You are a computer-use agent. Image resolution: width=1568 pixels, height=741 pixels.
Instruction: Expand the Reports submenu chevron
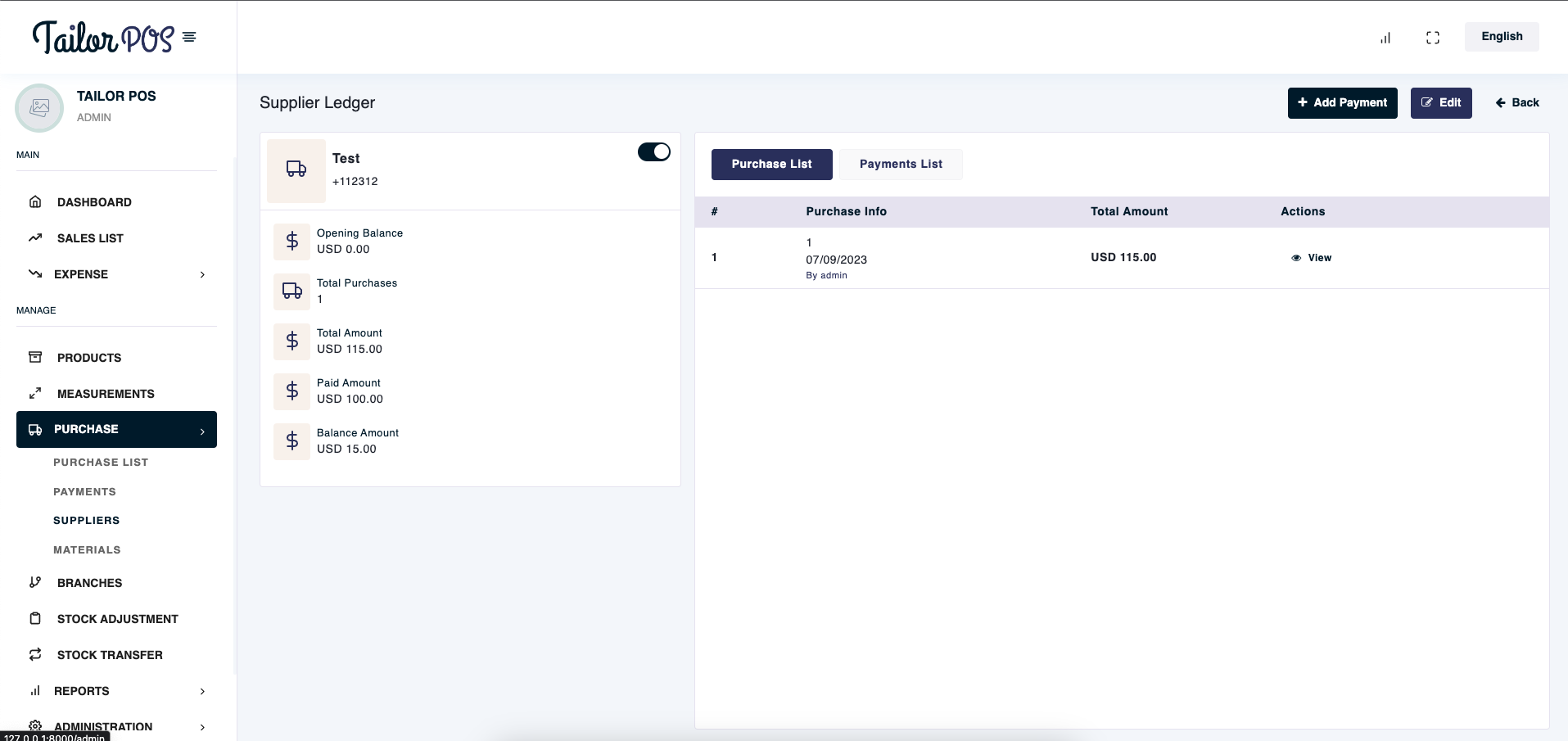click(x=202, y=691)
